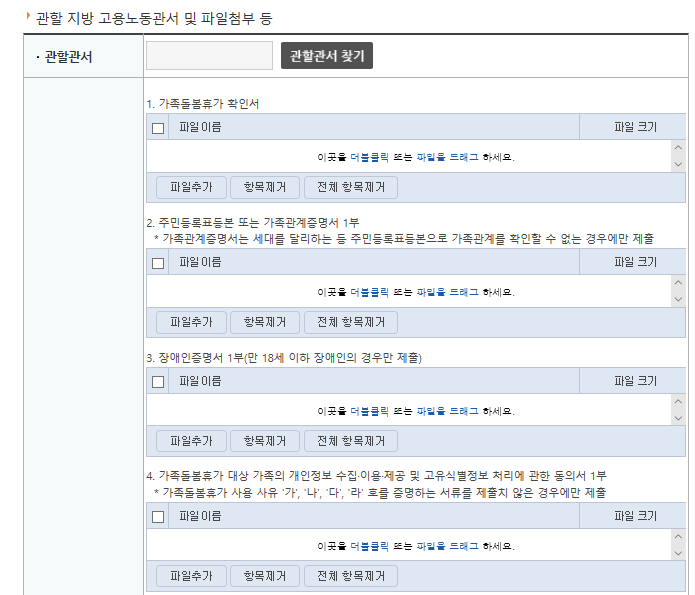Click the drop area of 장애인증명서 file list
The image size is (695, 595).
click(x=409, y=410)
